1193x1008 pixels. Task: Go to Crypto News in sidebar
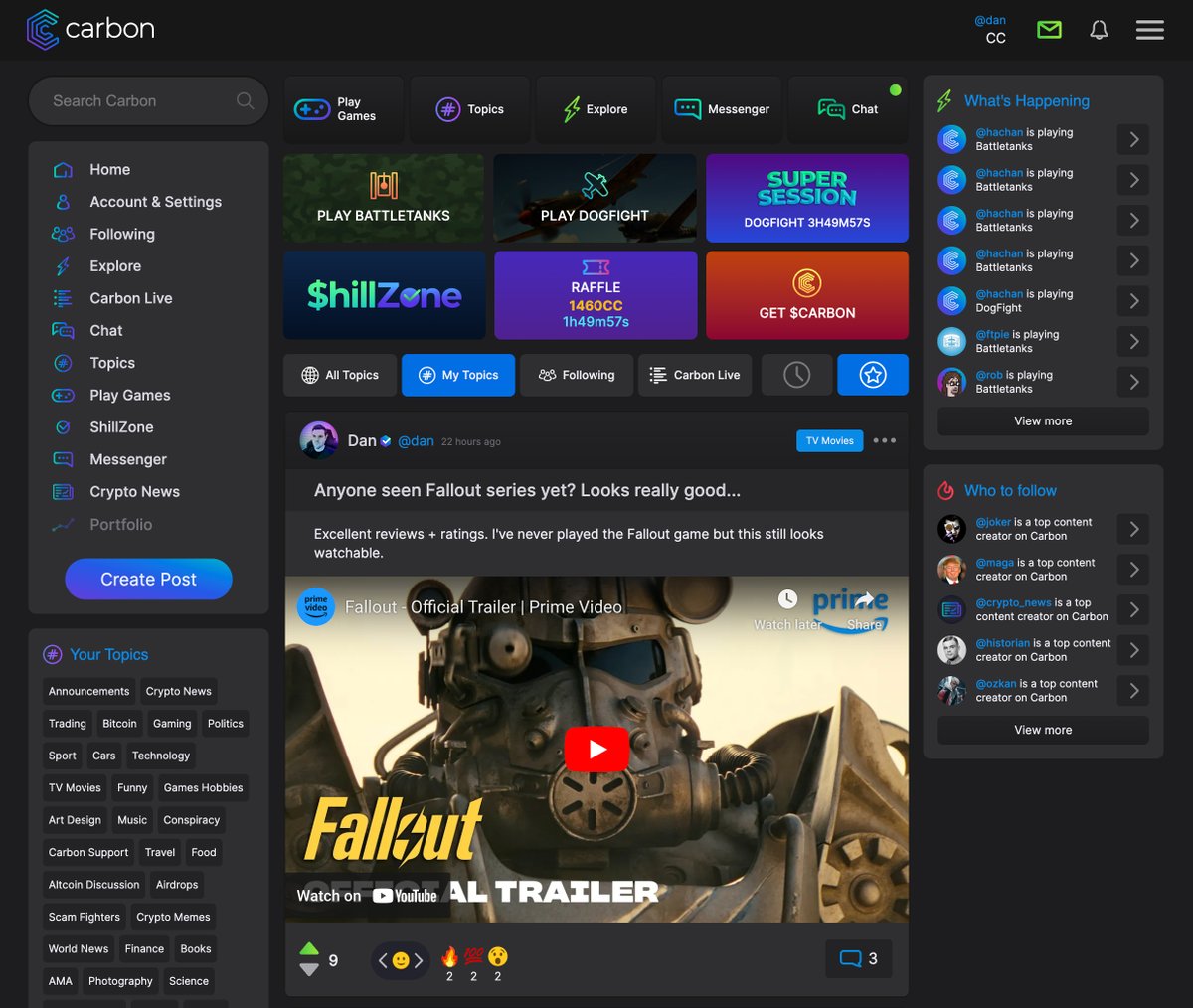pos(134,492)
